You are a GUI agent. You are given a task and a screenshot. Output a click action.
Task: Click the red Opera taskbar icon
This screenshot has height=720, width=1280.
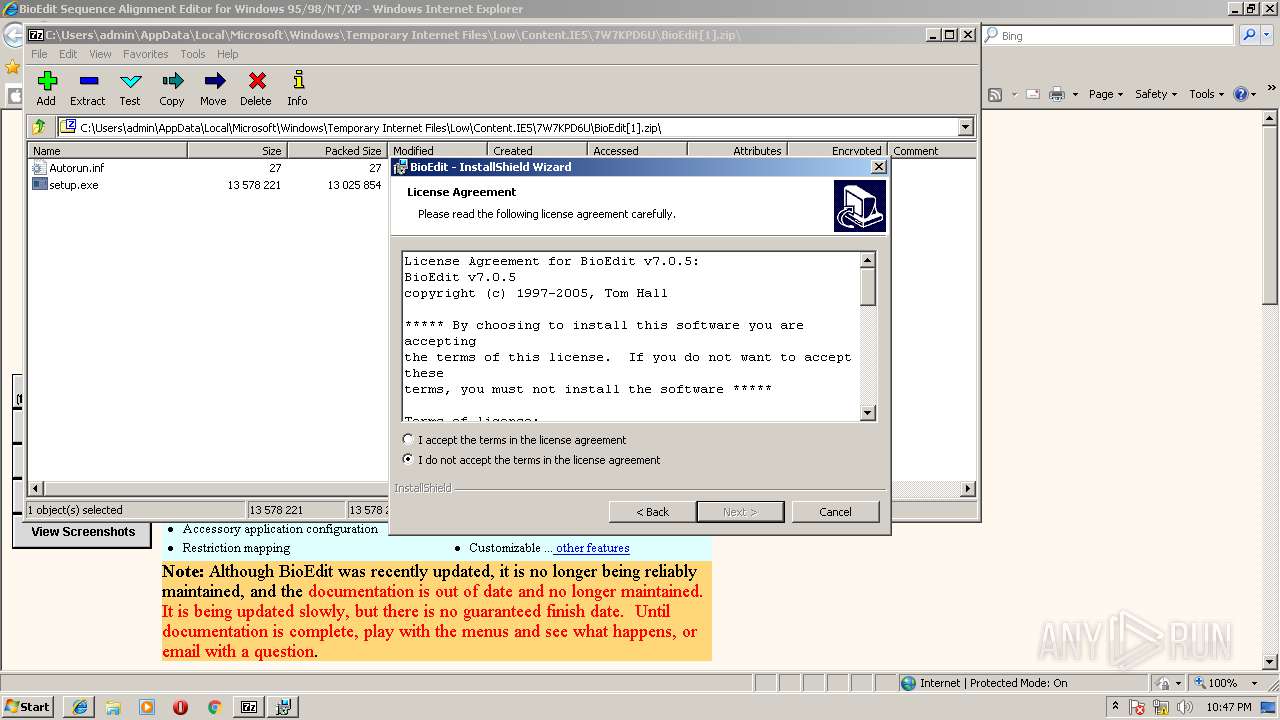click(180, 707)
